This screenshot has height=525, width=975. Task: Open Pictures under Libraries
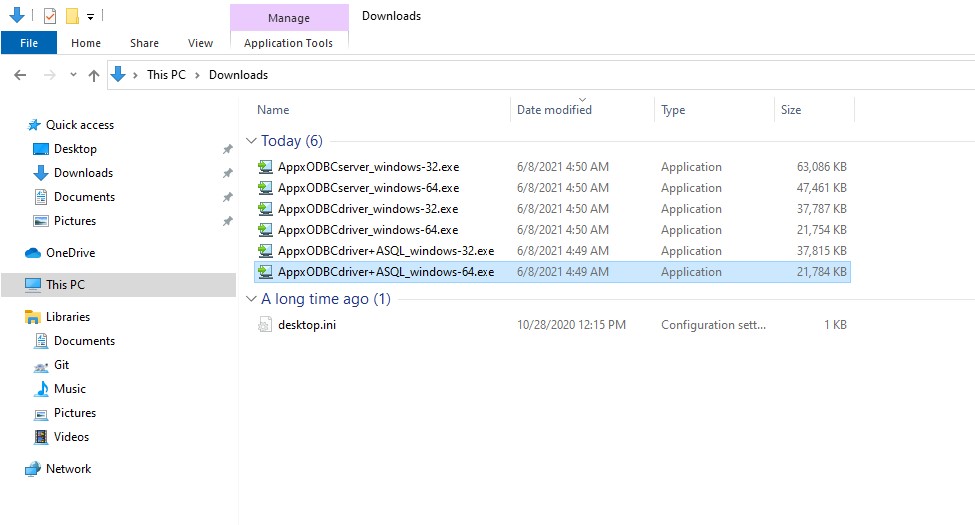point(75,413)
